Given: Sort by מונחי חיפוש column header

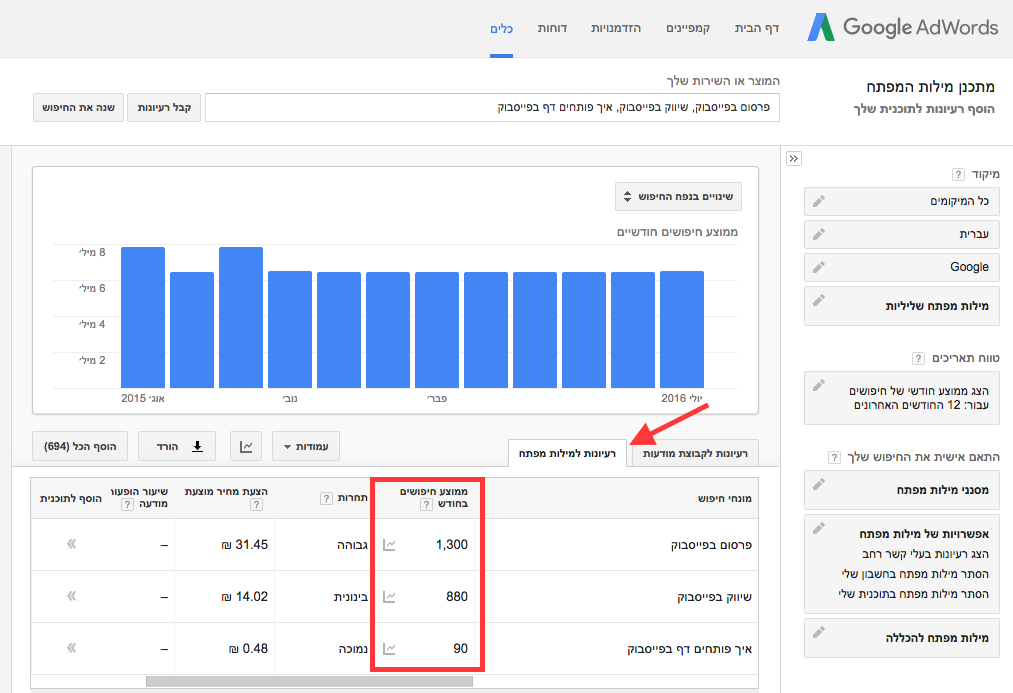Looking at the screenshot, I should pos(725,498).
